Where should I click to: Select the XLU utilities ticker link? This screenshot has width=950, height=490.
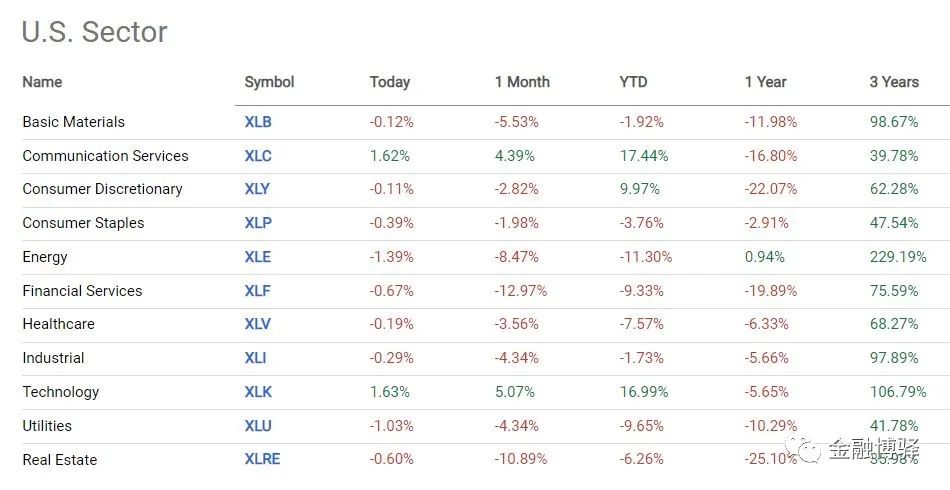[x=257, y=426]
